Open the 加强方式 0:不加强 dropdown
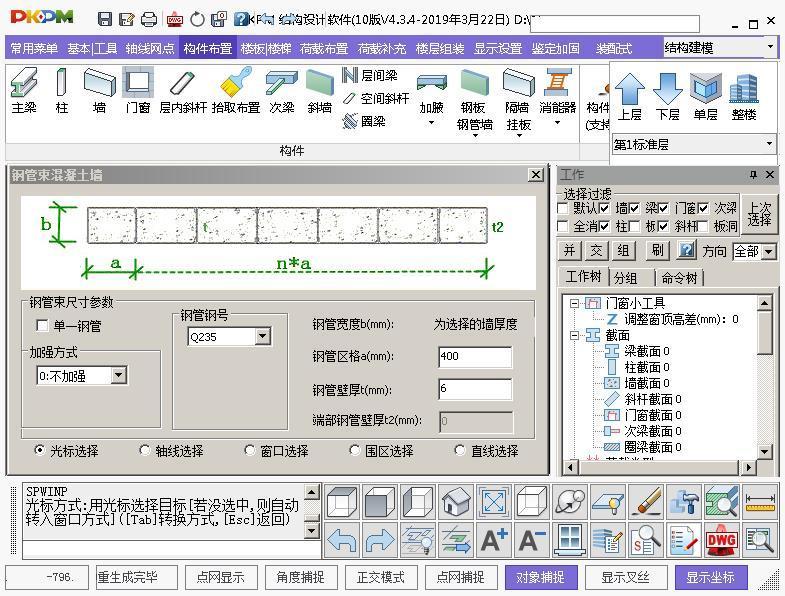Screen dimensions: 785x596 119,375
